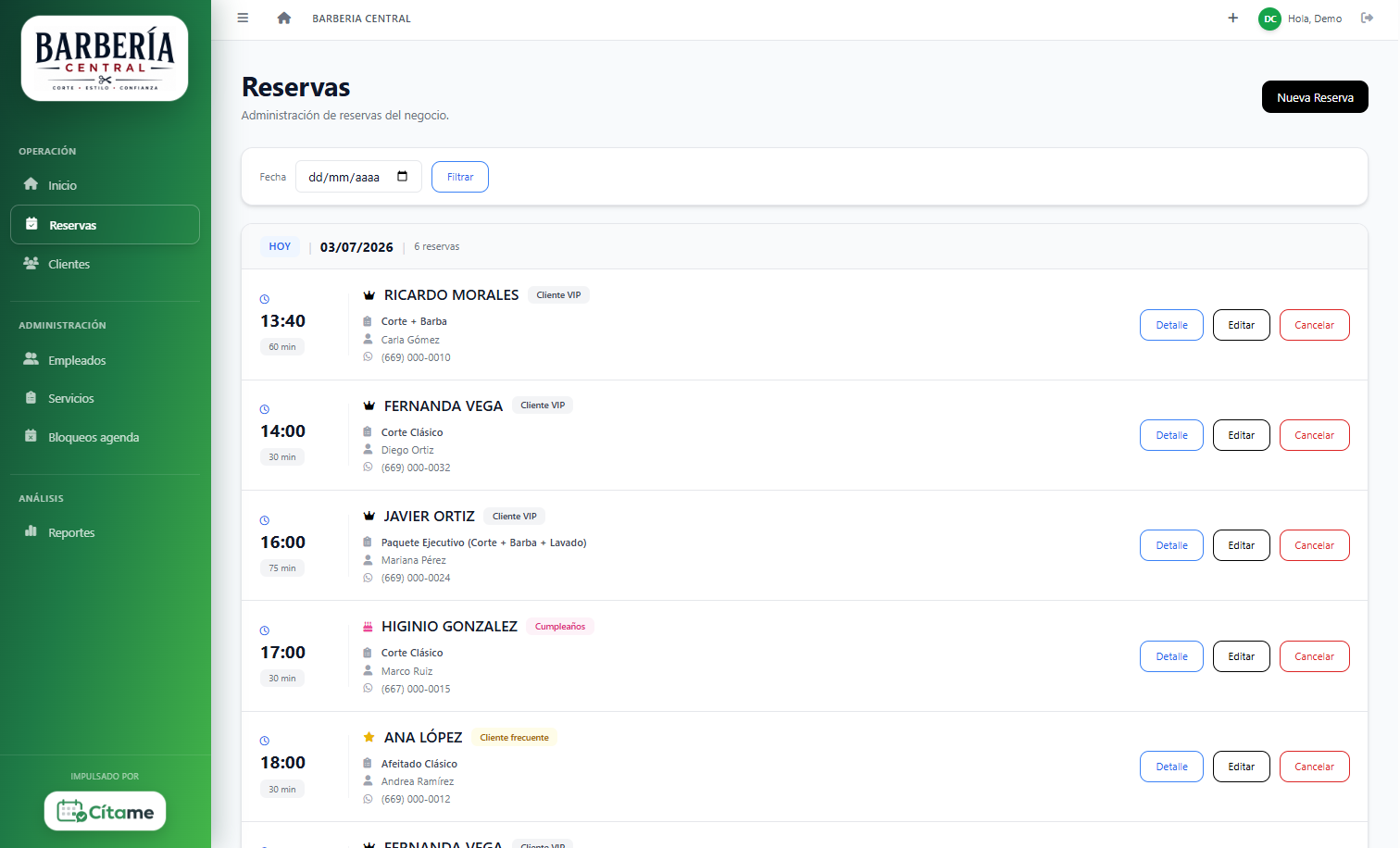Cancel the Higinio Gonzalez reservation
Viewport: 1400px width, 848px height.
pyautogui.click(x=1314, y=656)
